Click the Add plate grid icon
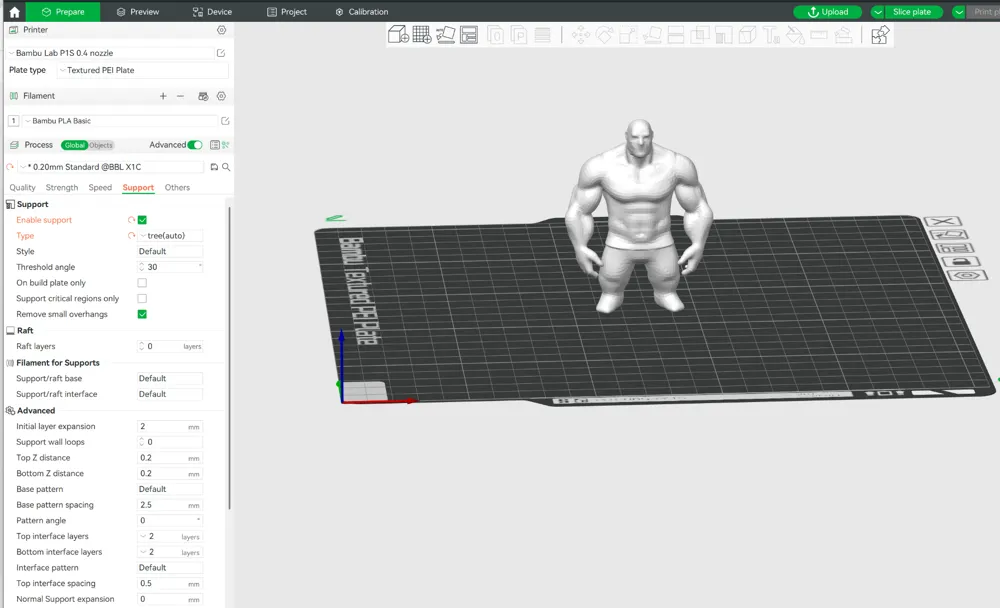Screen dimensions: 1000x608 422,34
